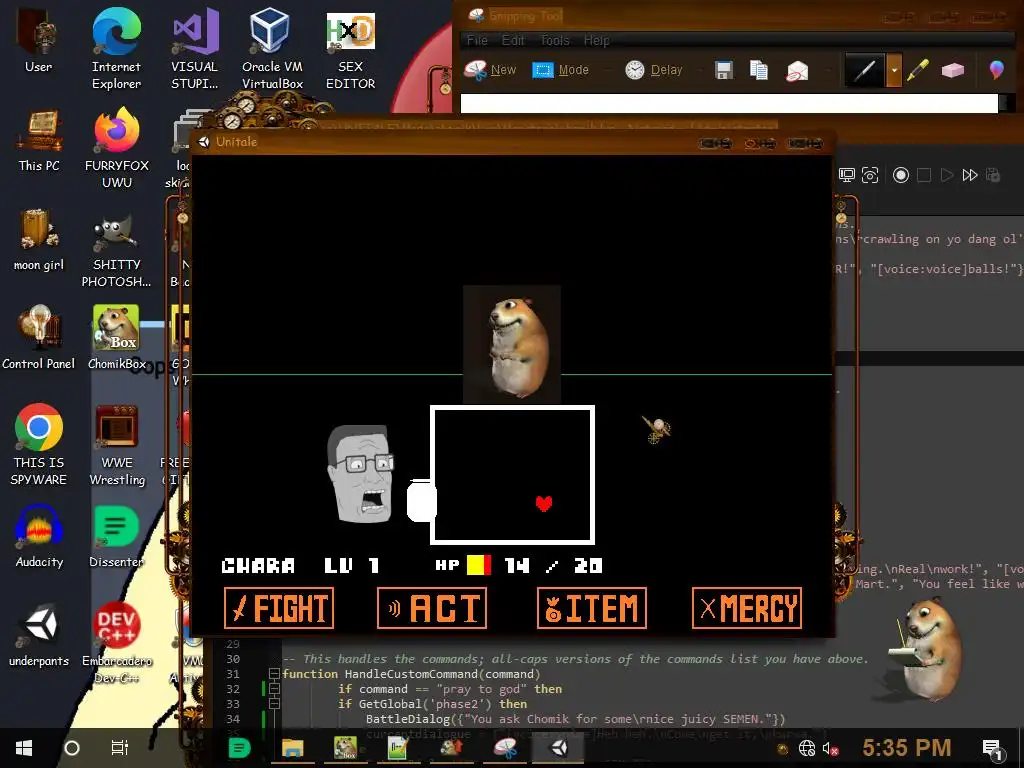Open the Pen options dropdown arrow
The height and width of the screenshot is (768, 1024).
[893, 70]
